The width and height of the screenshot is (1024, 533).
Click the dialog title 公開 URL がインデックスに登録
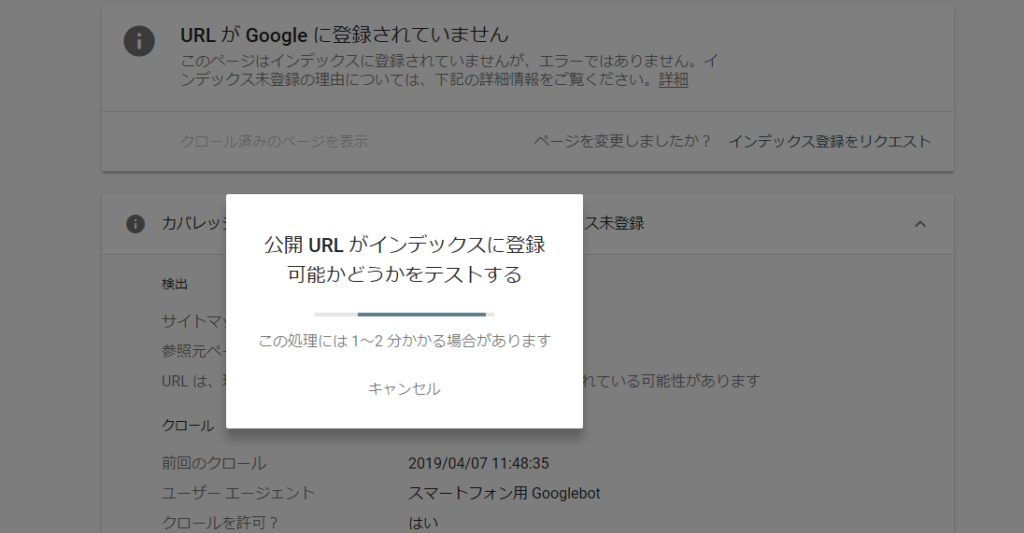pos(404,245)
